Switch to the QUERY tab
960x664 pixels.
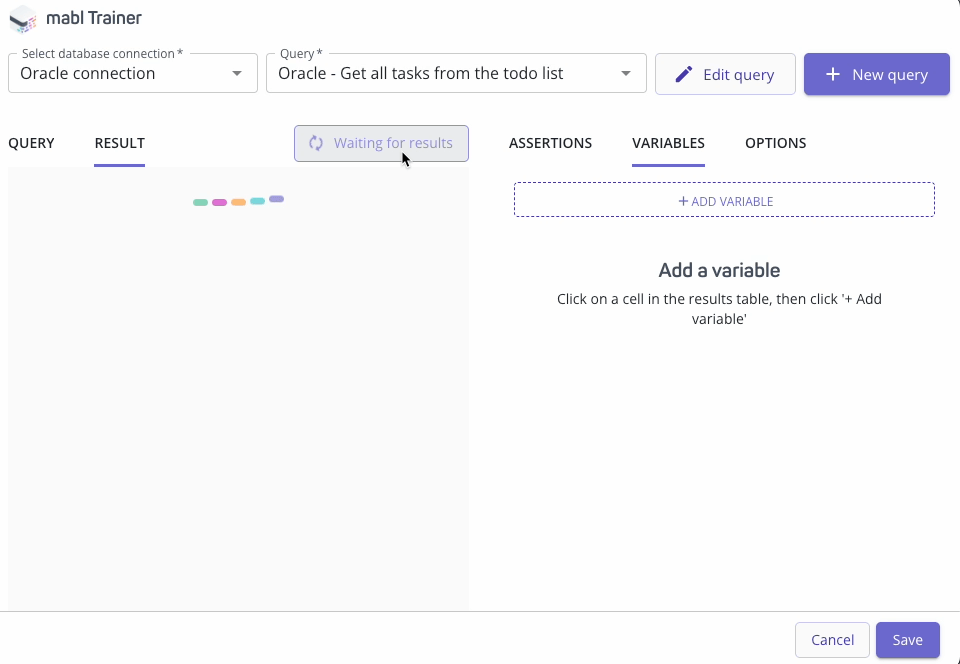[x=31, y=143]
